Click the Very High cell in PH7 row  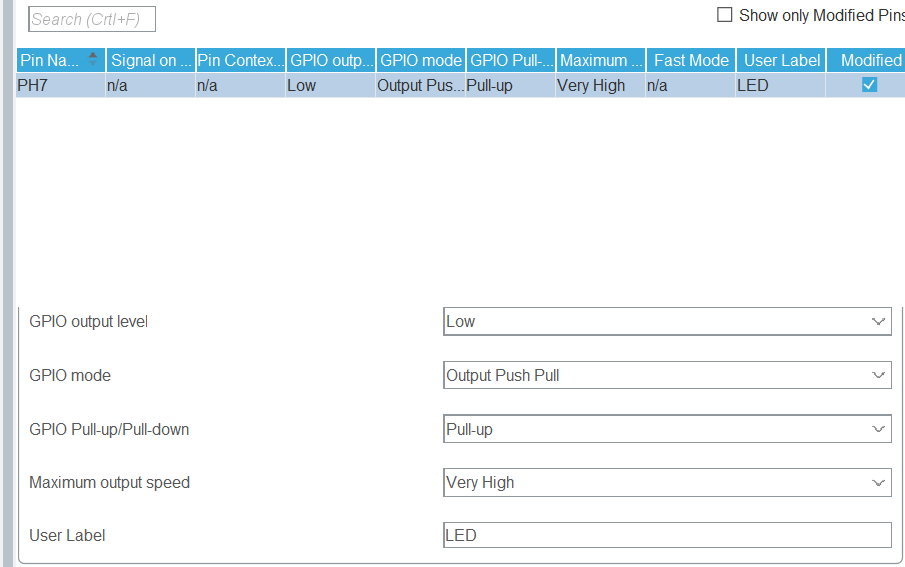tap(601, 85)
